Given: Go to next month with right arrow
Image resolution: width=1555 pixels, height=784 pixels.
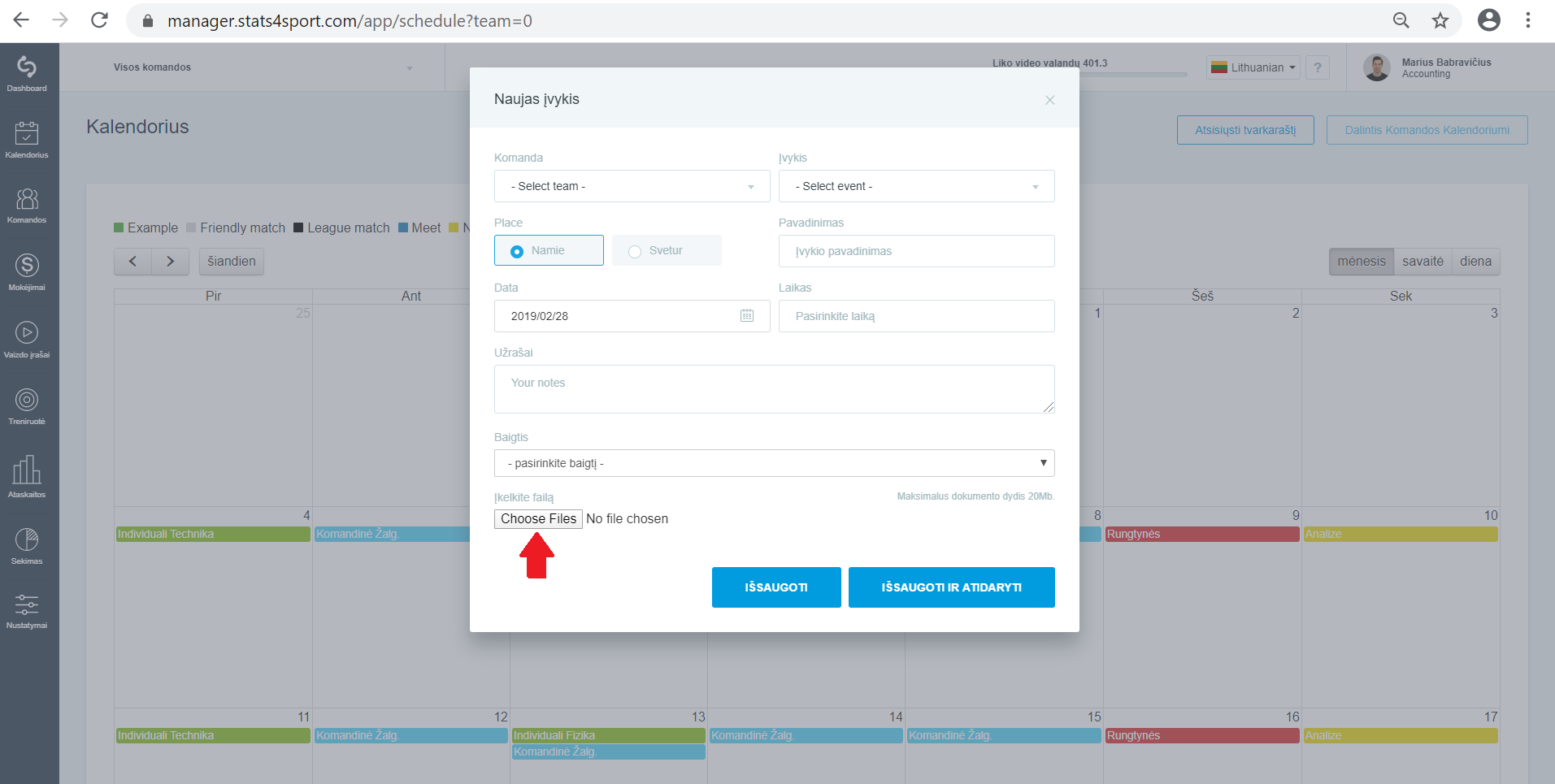Looking at the screenshot, I should click(x=171, y=262).
